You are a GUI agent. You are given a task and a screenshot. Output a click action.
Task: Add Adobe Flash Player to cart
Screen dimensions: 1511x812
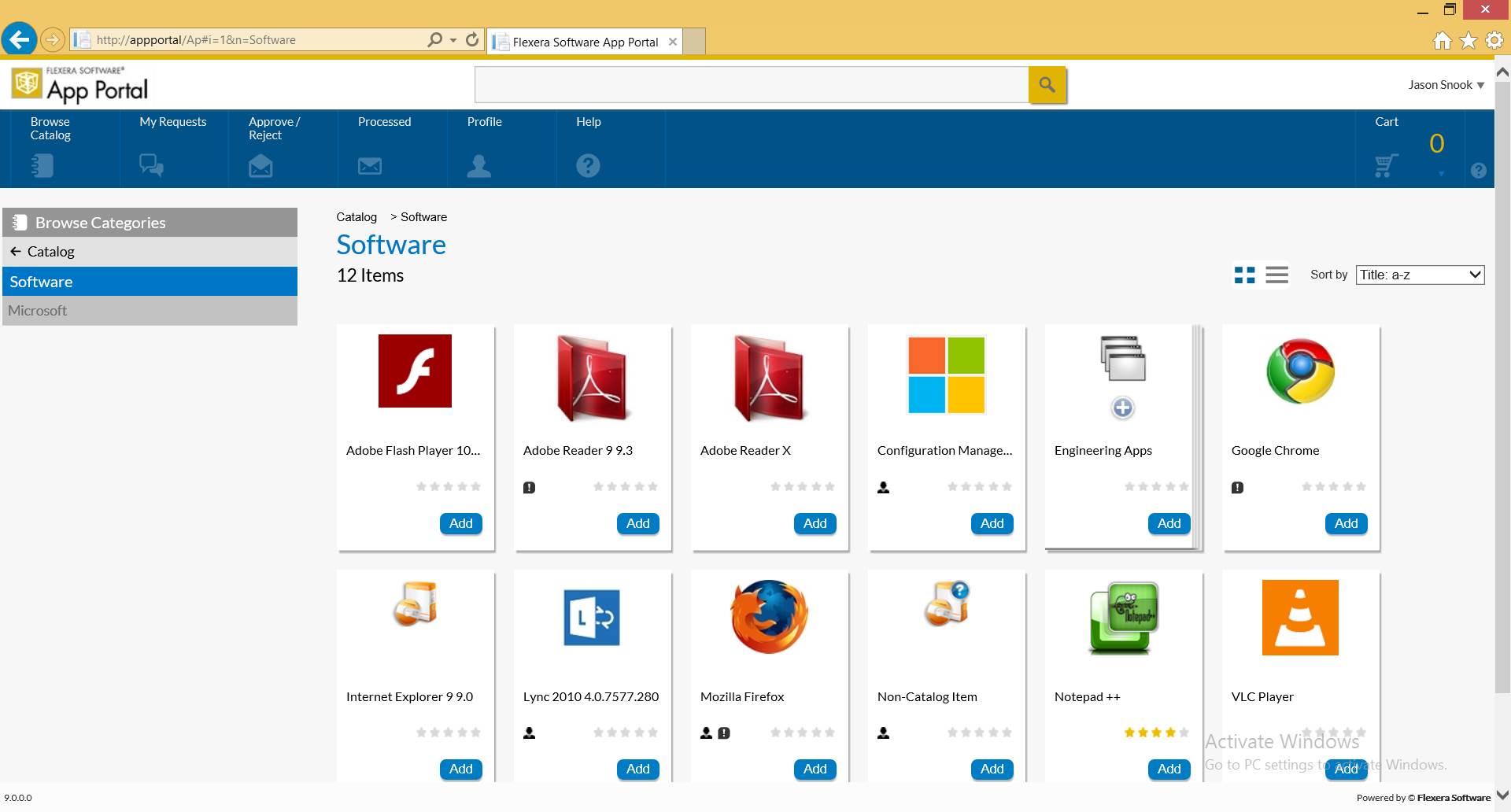460,523
